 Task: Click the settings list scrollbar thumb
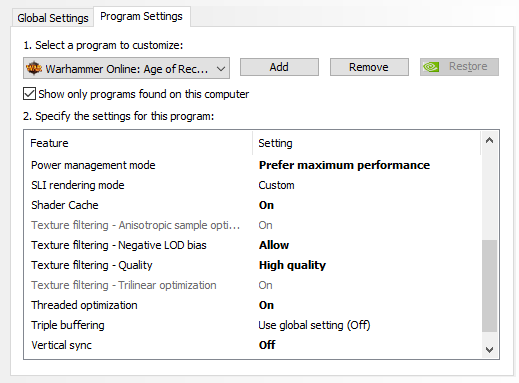point(489,286)
